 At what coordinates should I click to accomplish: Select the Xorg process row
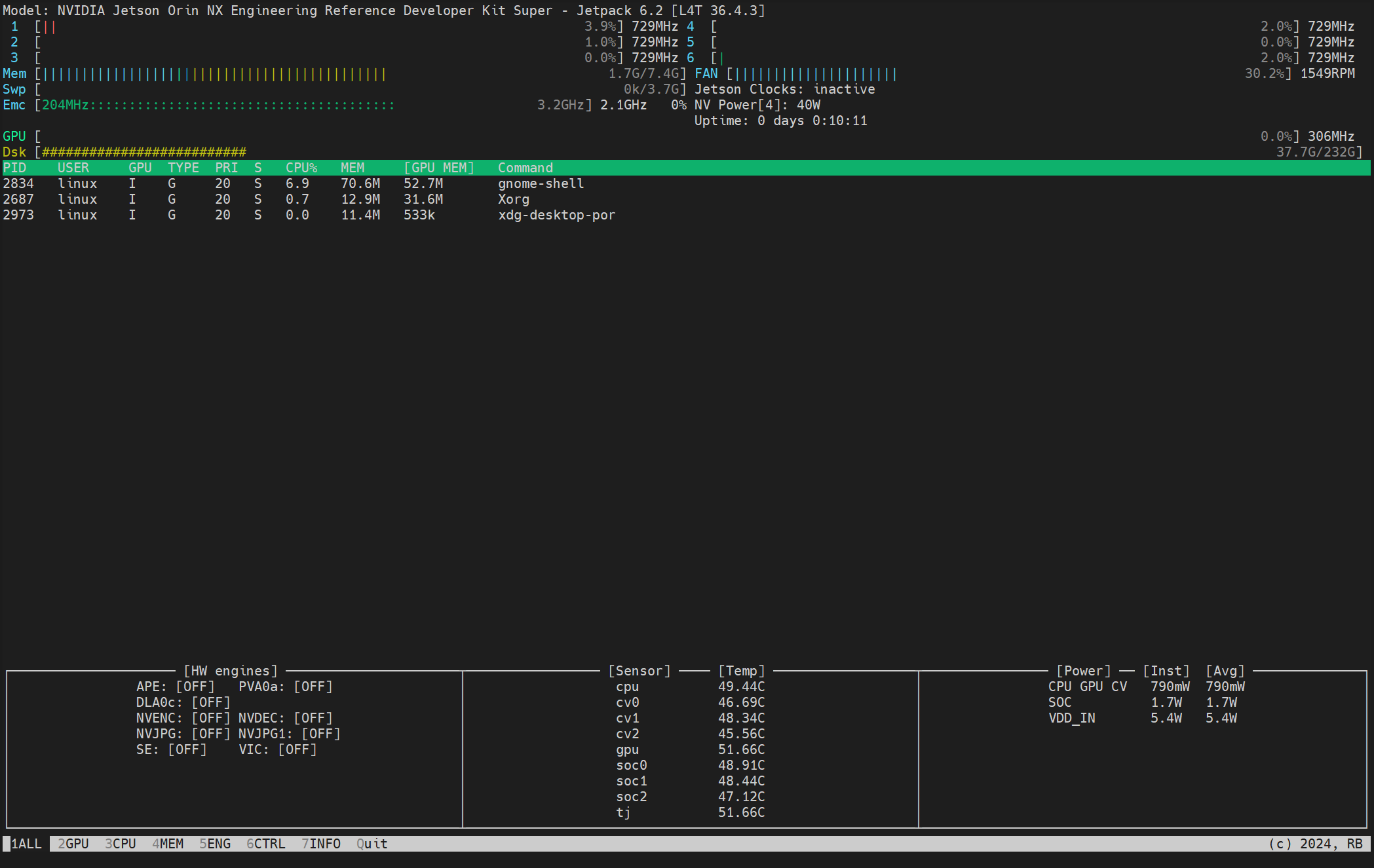click(x=513, y=199)
